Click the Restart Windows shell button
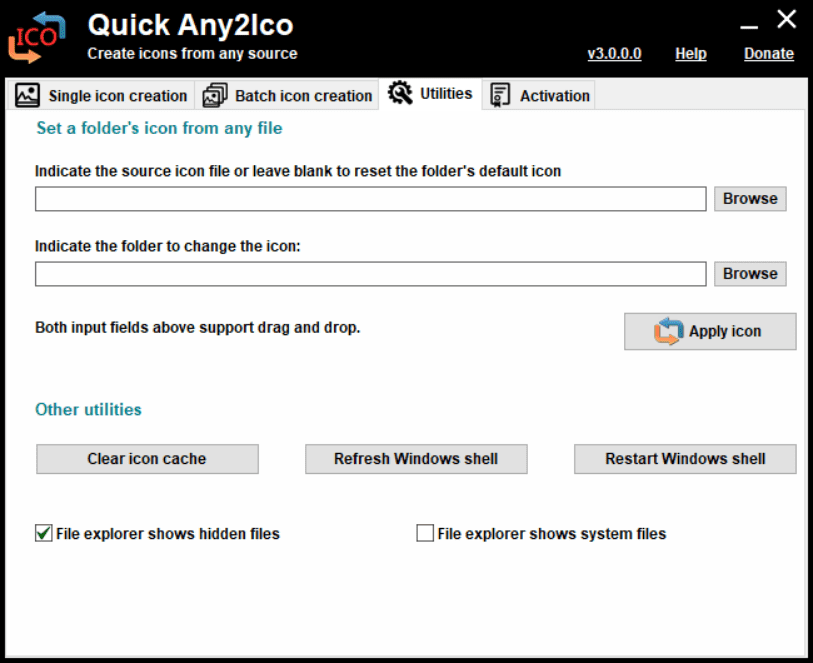 [x=685, y=459]
